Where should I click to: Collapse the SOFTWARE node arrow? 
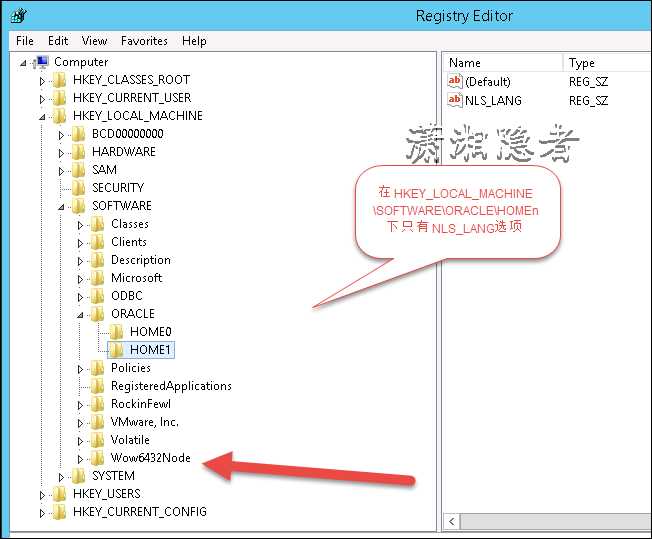(x=61, y=207)
